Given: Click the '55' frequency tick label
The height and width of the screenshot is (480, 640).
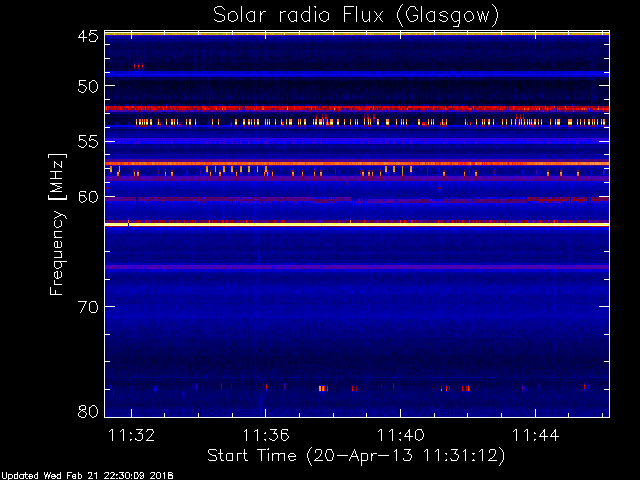Looking at the screenshot, I should 88,142.
